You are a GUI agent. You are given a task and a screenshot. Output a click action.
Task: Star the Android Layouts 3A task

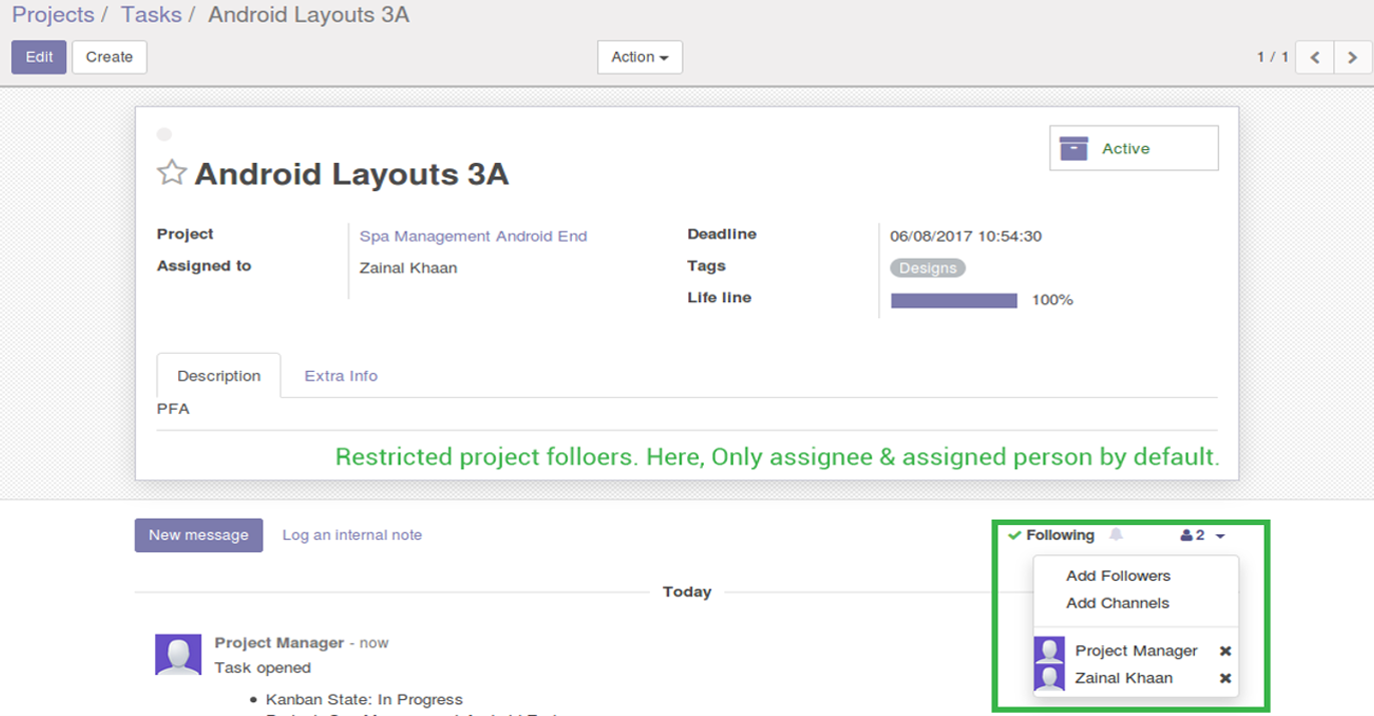click(x=172, y=173)
